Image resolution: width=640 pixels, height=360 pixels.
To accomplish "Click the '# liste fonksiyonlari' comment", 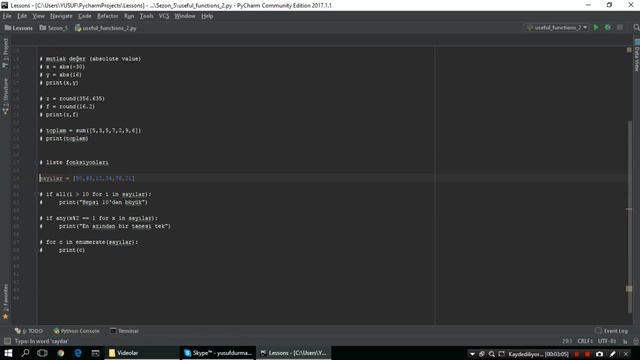I will pyautogui.click(x=74, y=162).
